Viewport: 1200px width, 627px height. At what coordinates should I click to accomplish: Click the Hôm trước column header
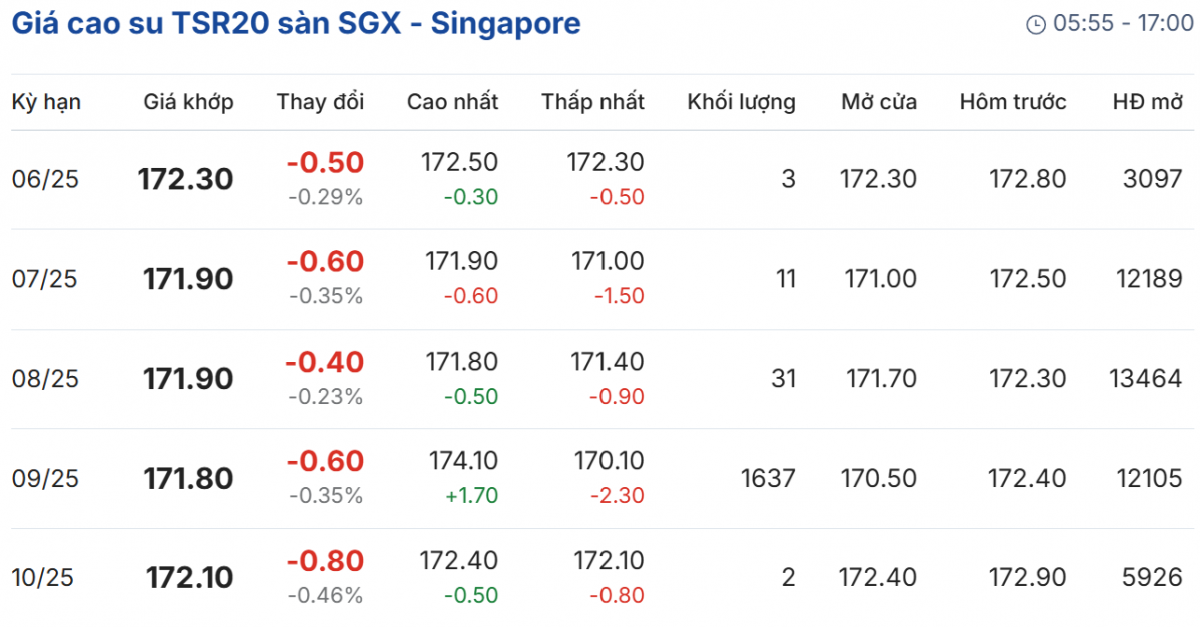click(1012, 101)
